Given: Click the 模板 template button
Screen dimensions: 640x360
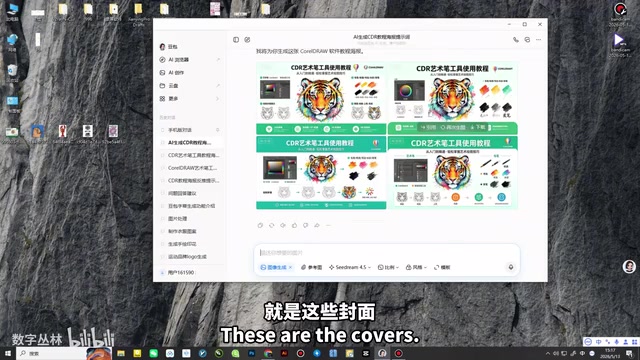Looking at the screenshot, I should coord(442,267).
